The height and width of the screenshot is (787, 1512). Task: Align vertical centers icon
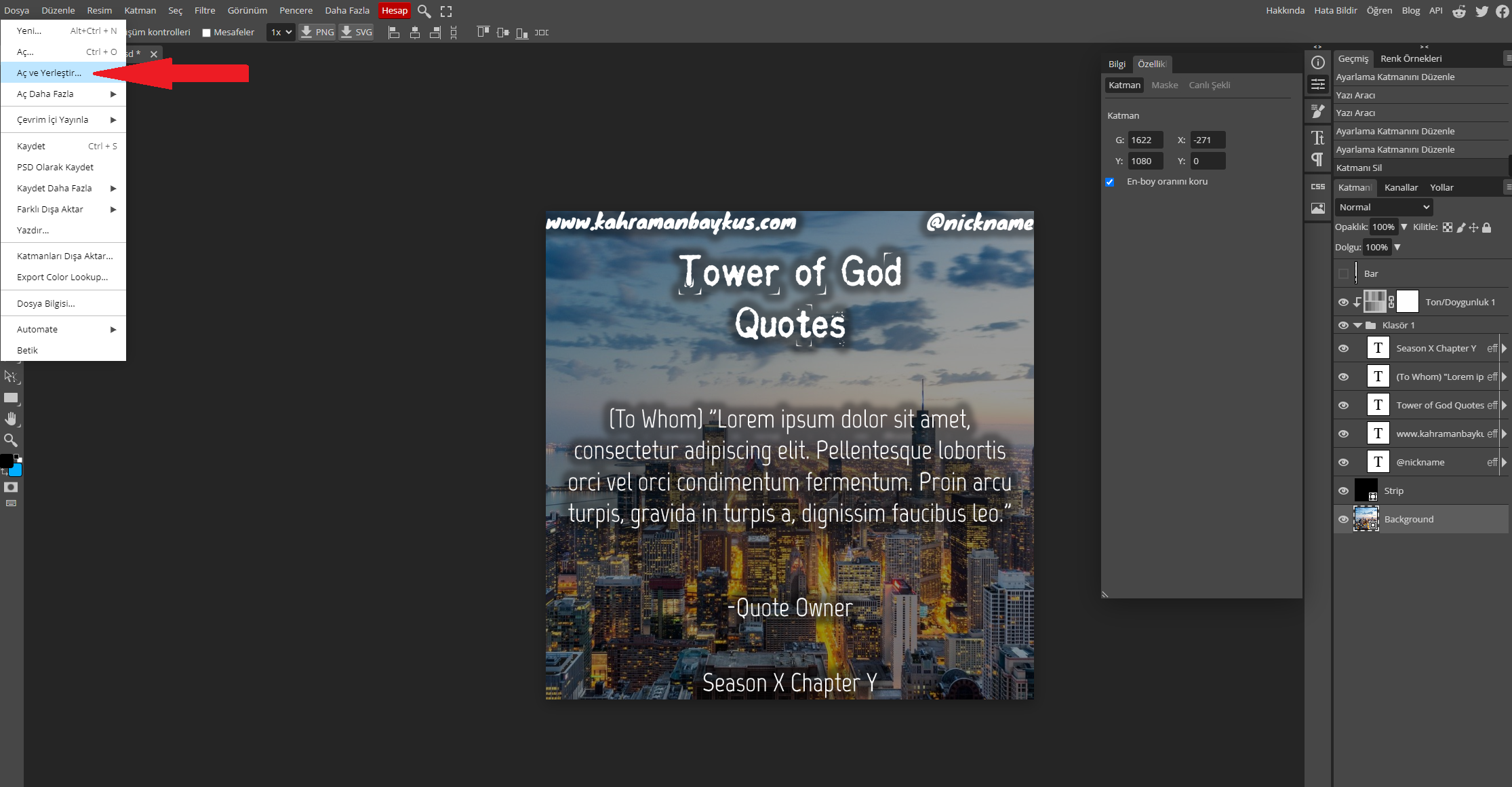click(x=502, y=33)
